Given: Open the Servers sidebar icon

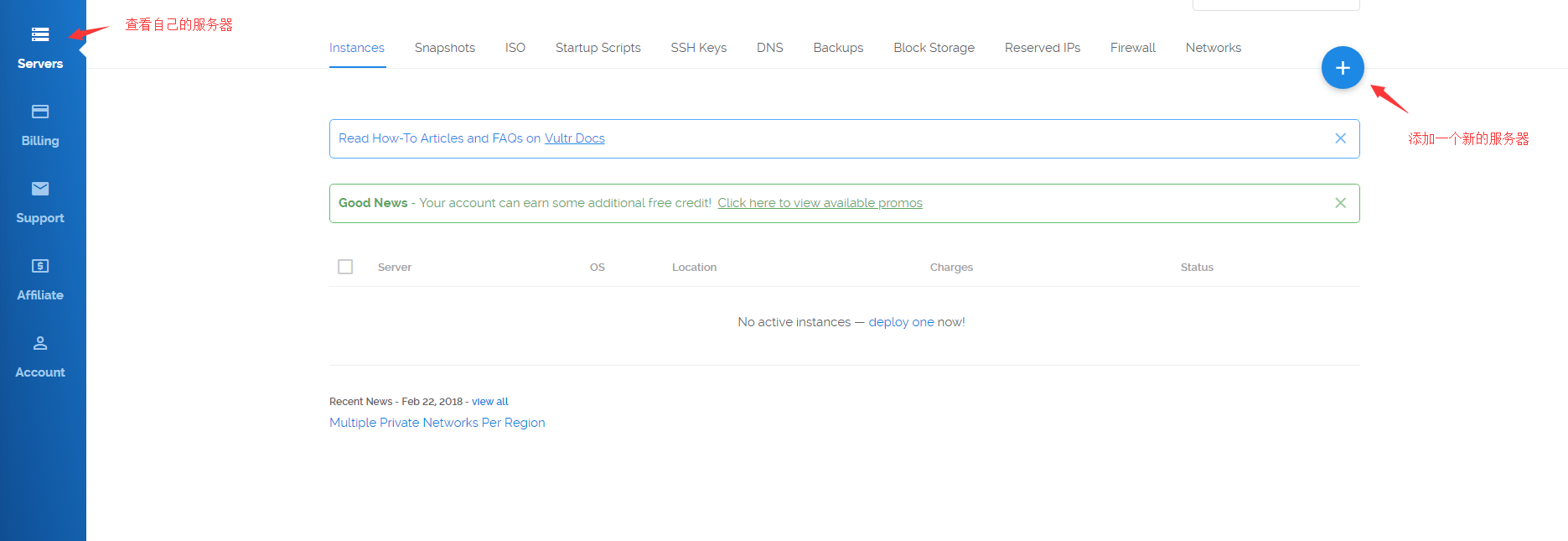Looking at the screenshot, I should 40,34.
